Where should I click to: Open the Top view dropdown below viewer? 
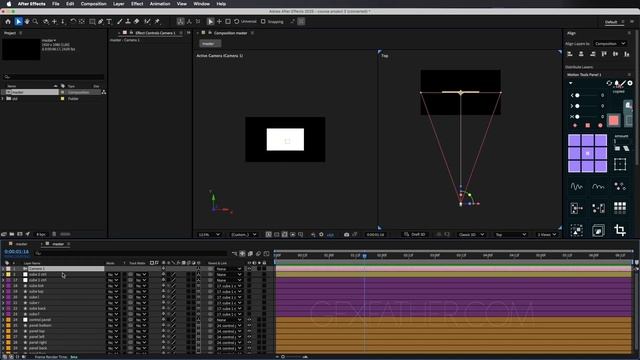tap(510, 234)
